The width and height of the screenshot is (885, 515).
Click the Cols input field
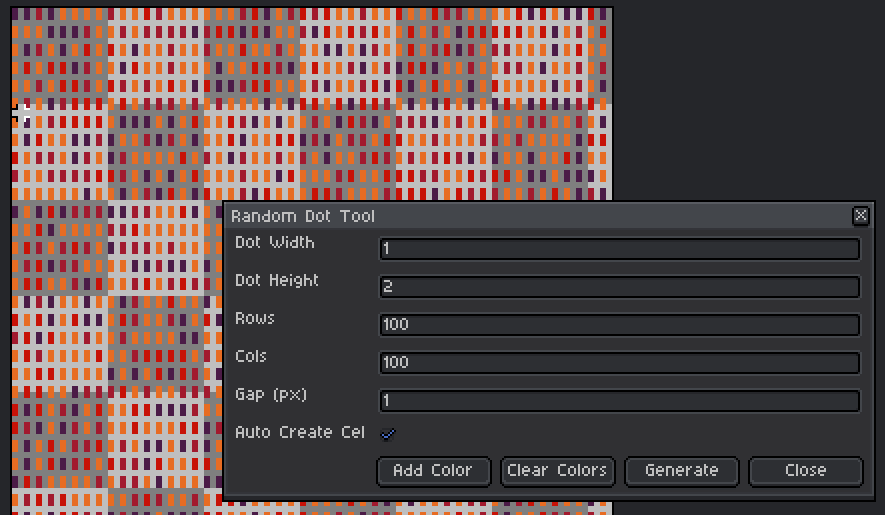[x=620, y=363]
